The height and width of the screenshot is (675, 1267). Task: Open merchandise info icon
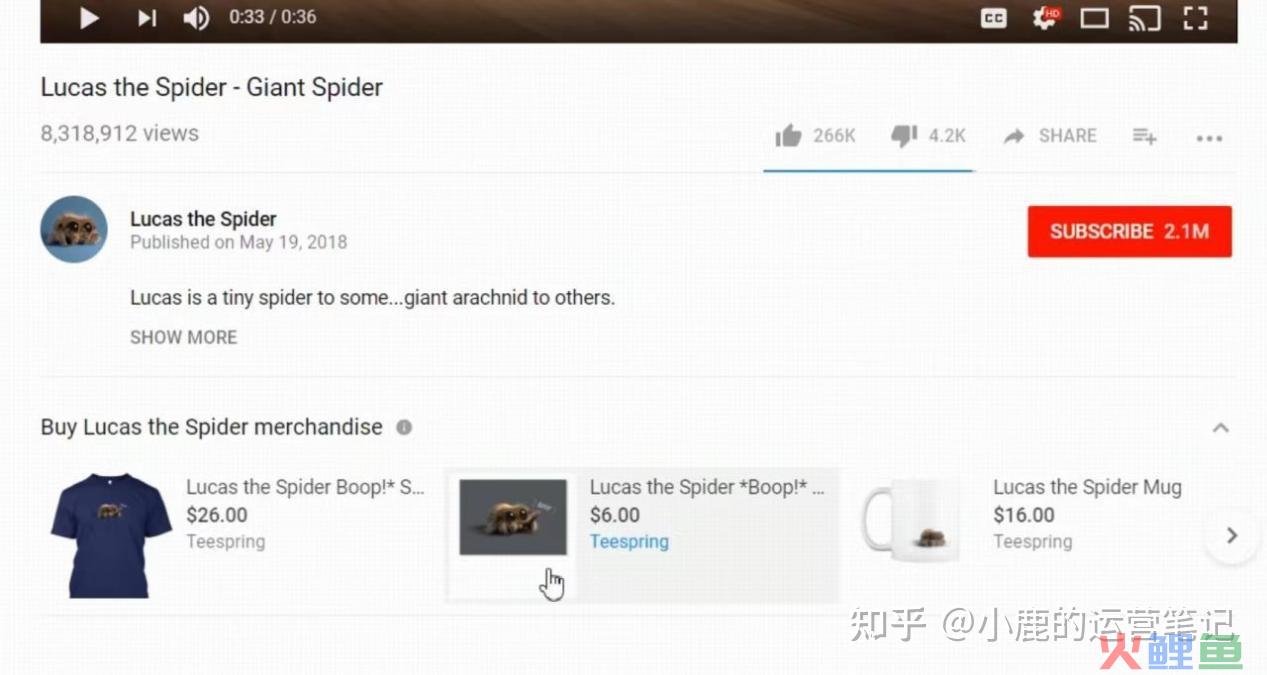coord(404,427)
